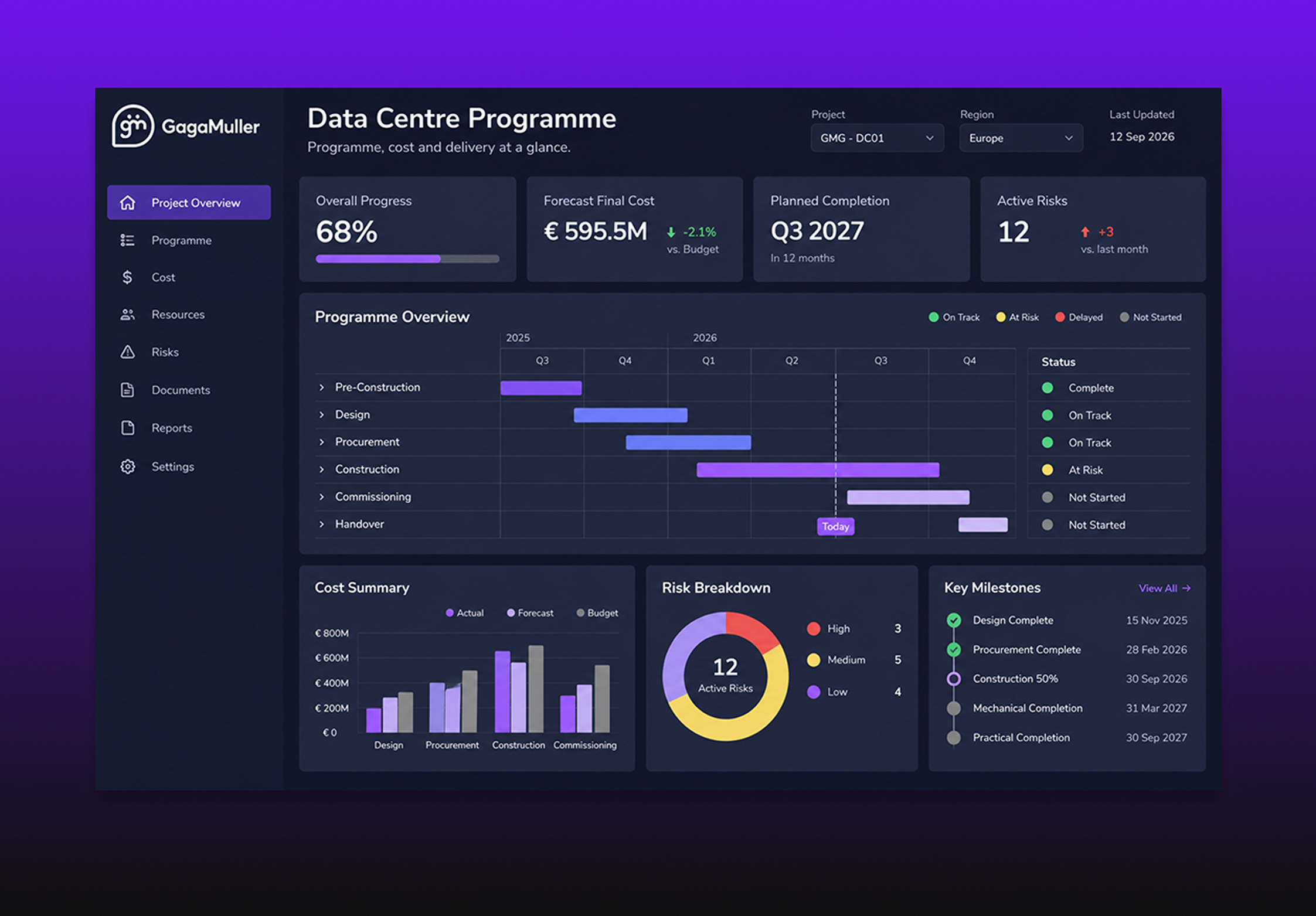Click the View All milestones link

coord(1164,588)
